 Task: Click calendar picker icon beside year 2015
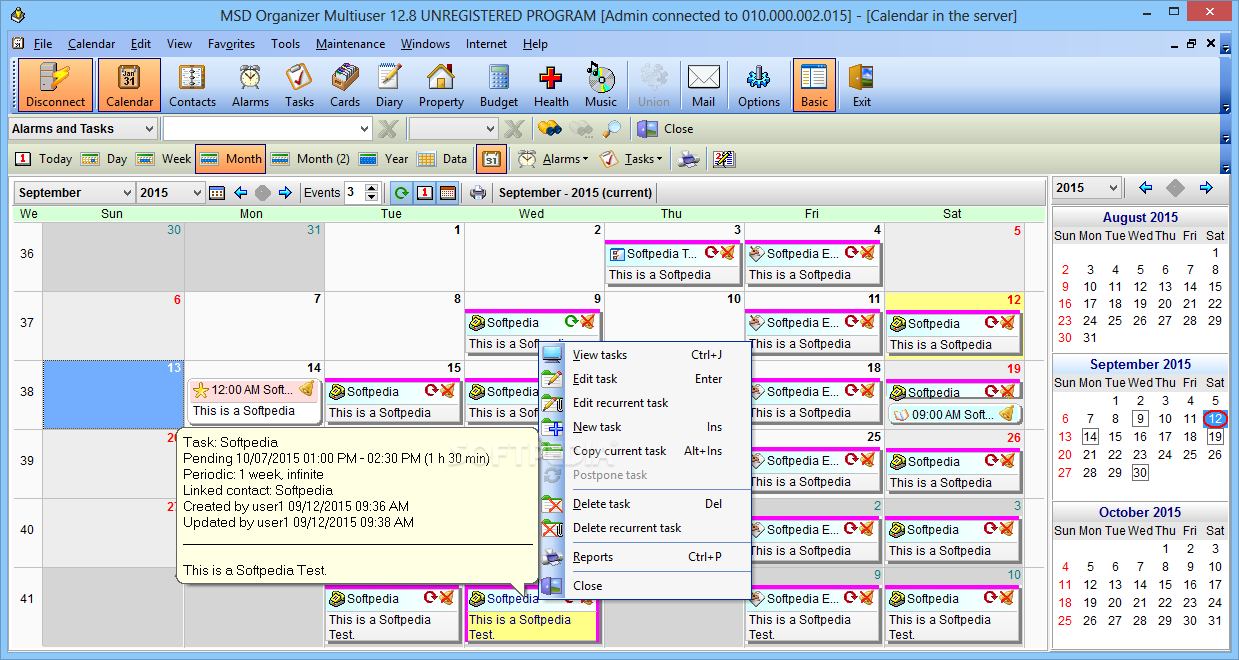tap(217, 192)
